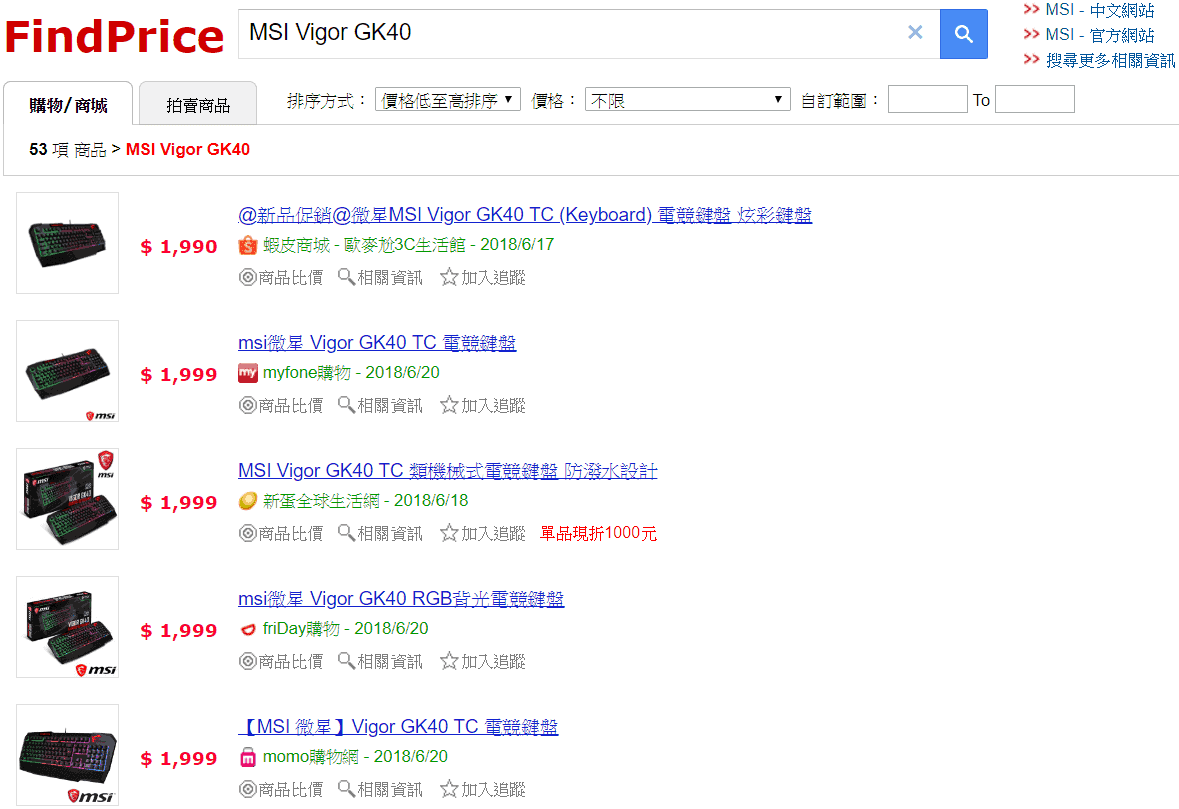Switch to the 拍賣商品 tab
The height and width of the screenshot is (809, 1179).
pyautogui.click(x=199, y=105)
